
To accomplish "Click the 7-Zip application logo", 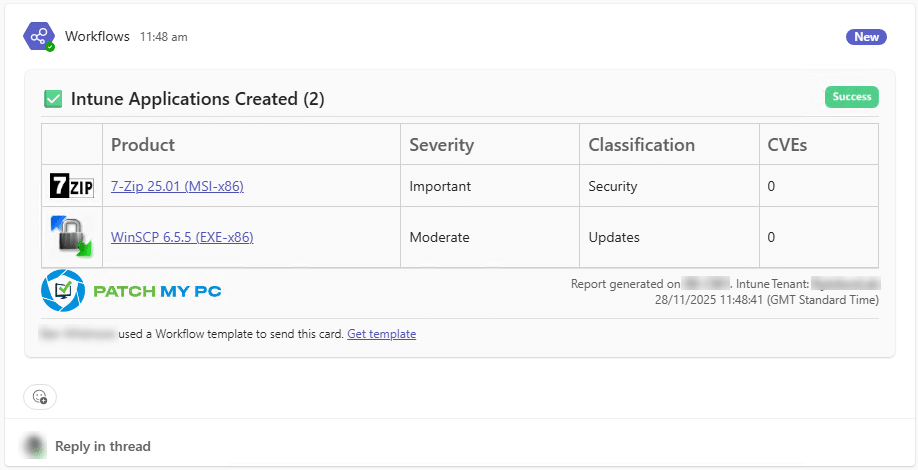I will [72, 186].
